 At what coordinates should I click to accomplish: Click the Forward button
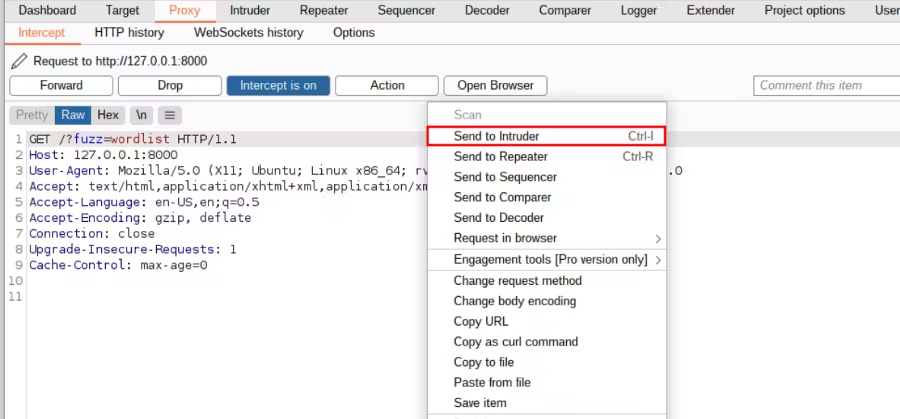pyautogui.click(x=61, y=86)
